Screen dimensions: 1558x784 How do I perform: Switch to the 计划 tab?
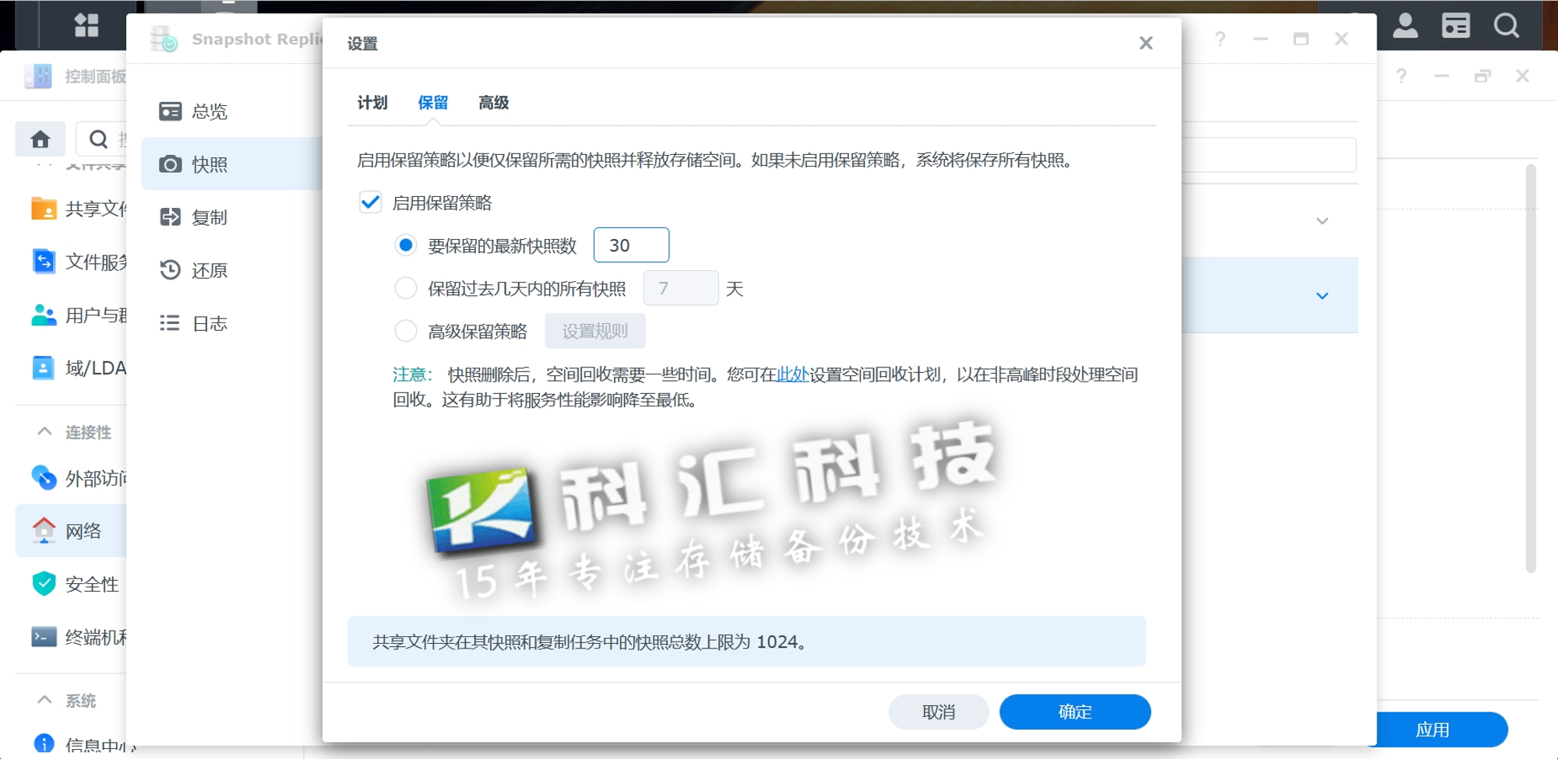point(372,103)
